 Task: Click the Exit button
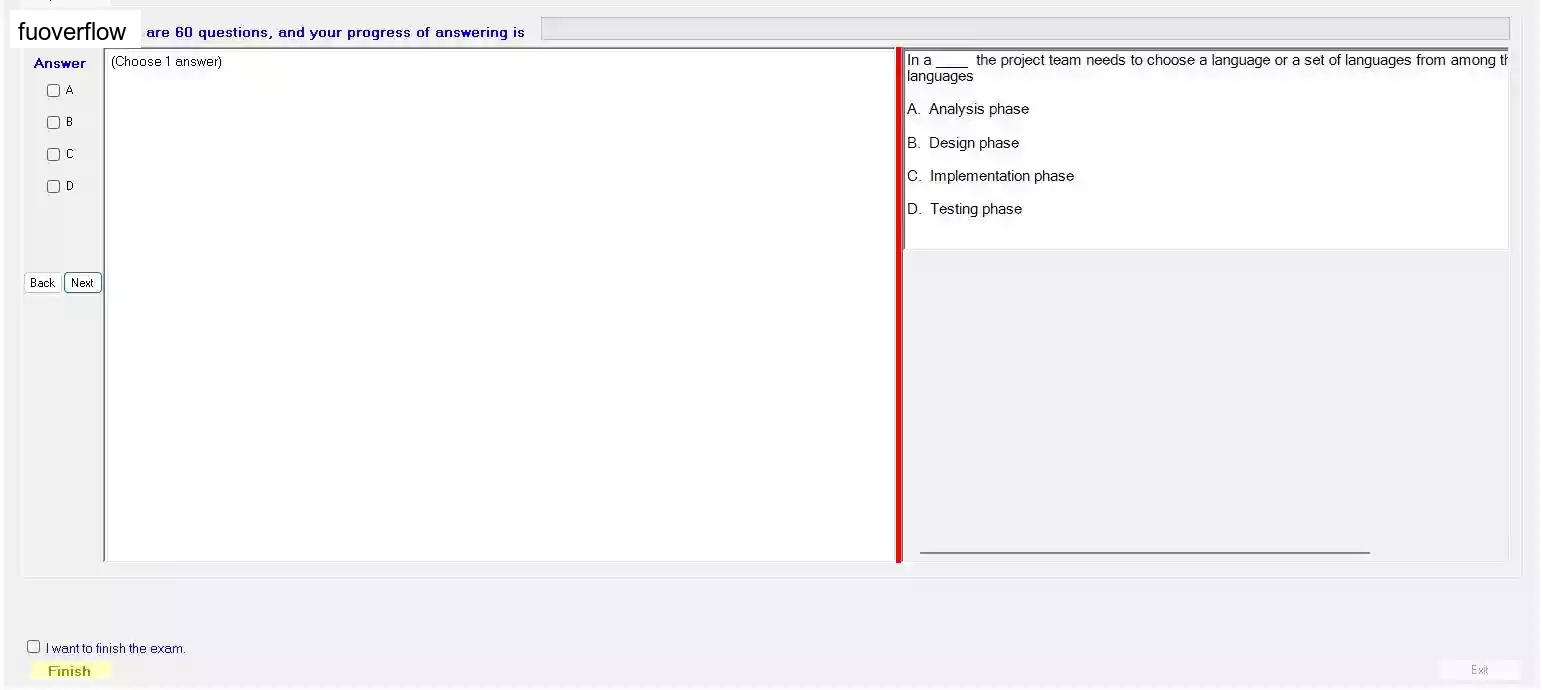(1480, 670)
